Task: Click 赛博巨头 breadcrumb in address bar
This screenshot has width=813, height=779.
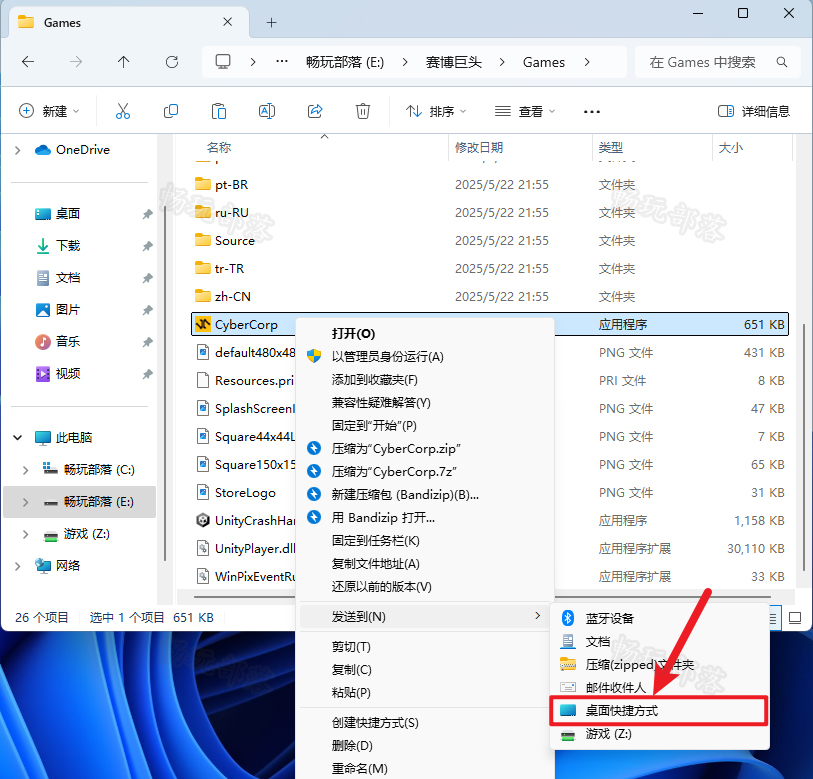Action: pos(454,62)
